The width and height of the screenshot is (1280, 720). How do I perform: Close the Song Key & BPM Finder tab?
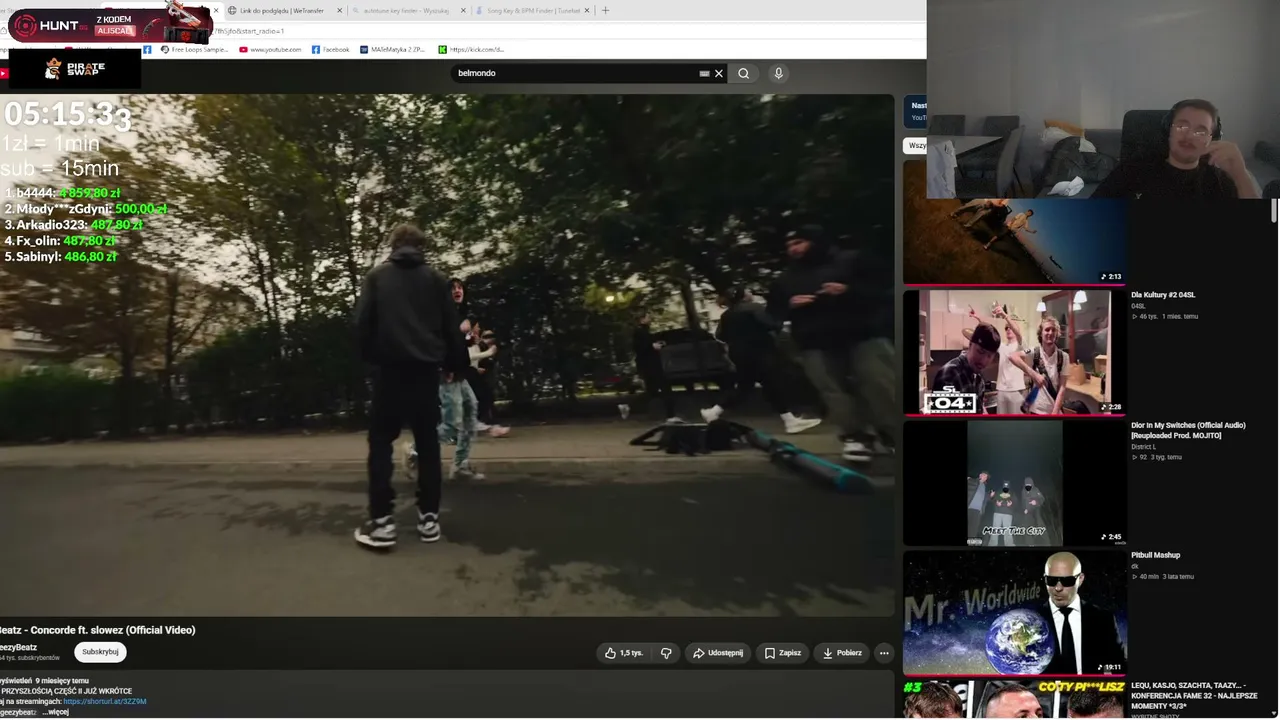587,10
